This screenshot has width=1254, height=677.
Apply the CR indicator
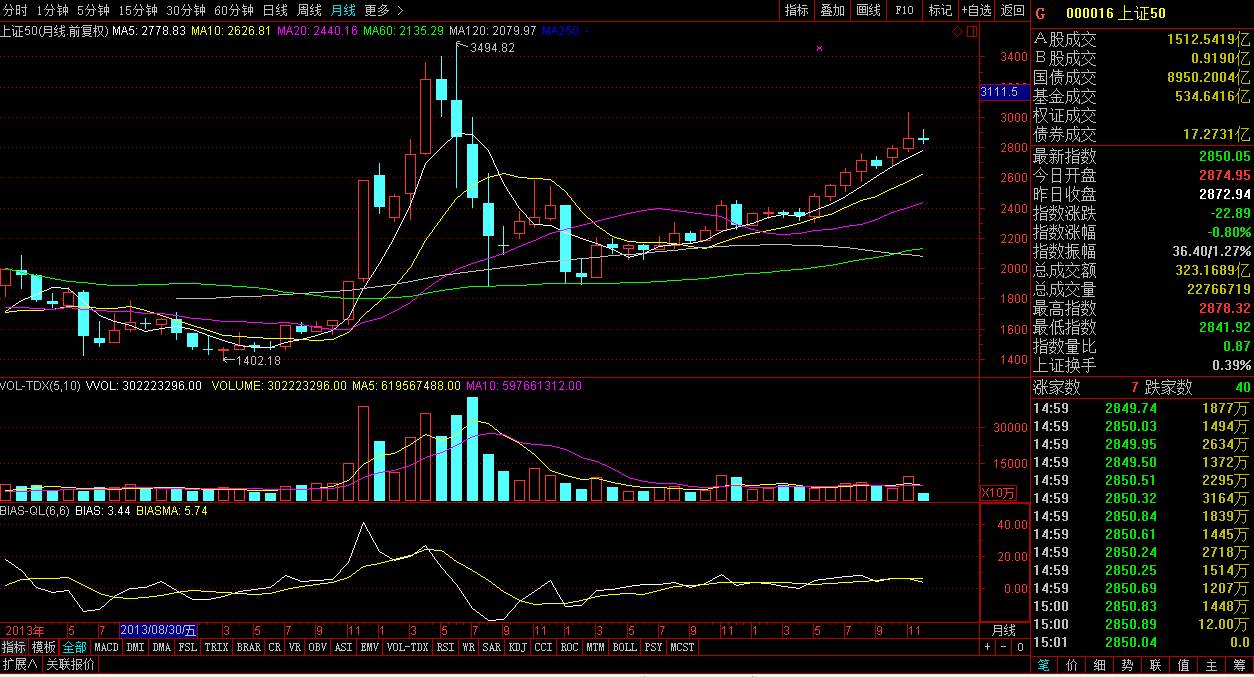275,647
